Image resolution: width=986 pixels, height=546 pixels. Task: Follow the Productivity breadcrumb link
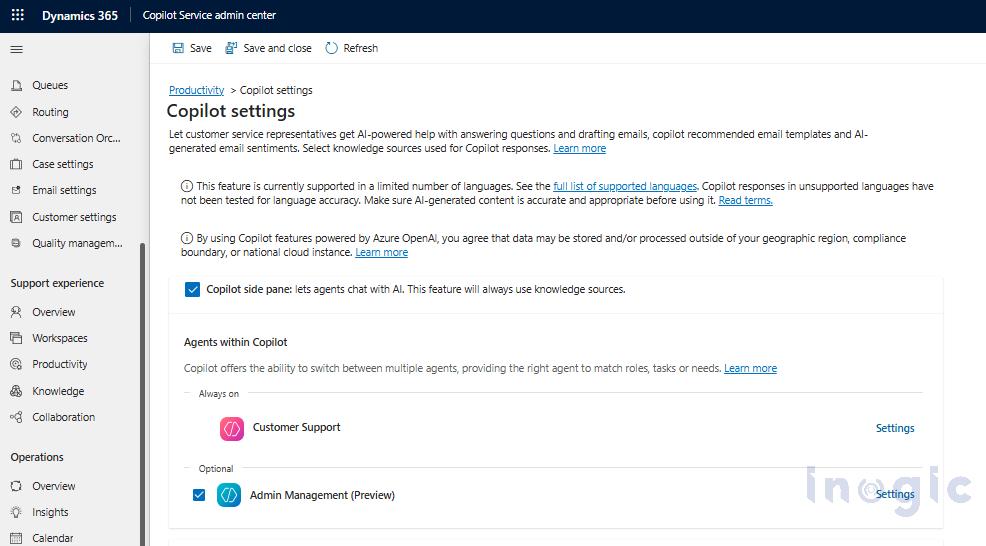click(196, 90)
